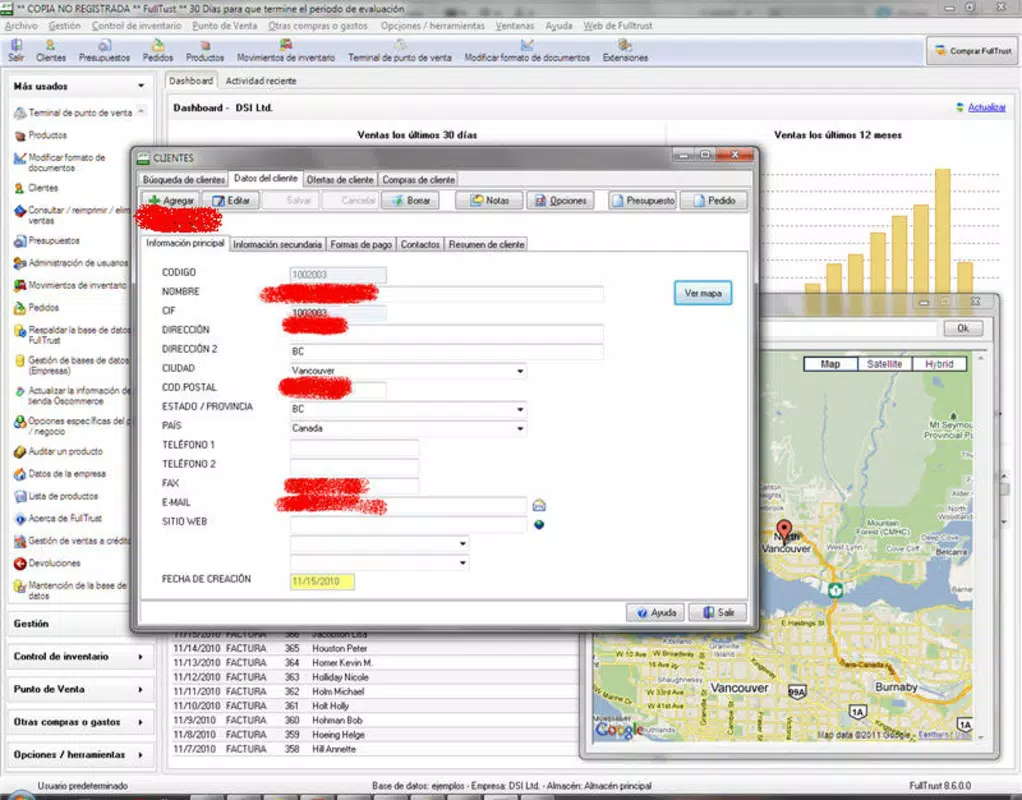Open Clientes from the top toolbar

click(x=51, y=51)
